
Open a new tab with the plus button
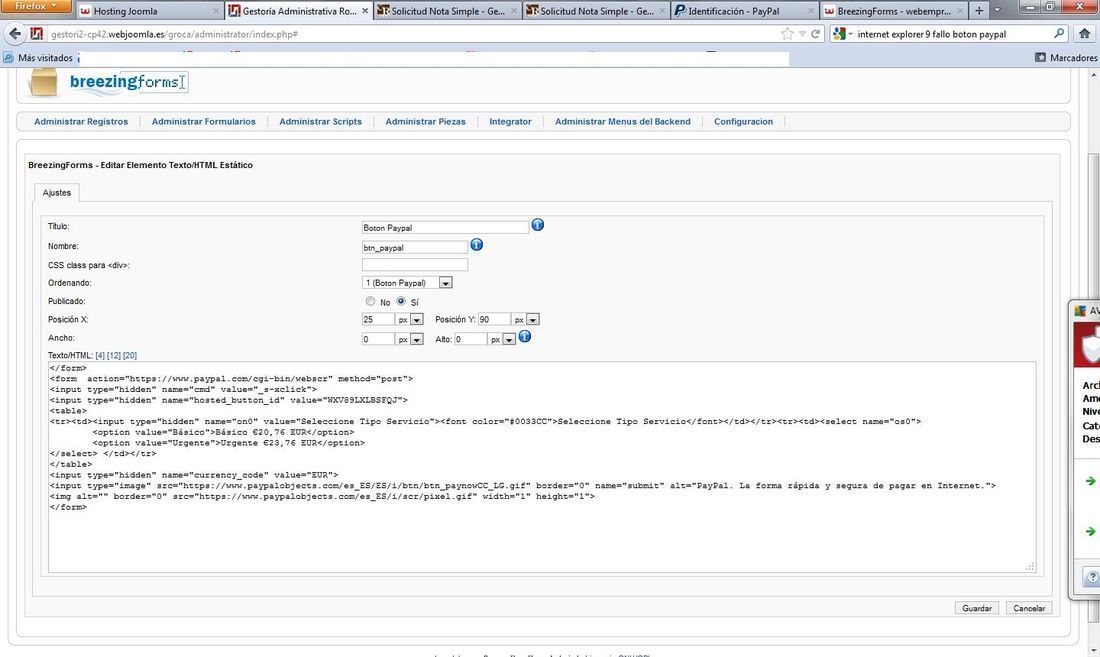979,11
